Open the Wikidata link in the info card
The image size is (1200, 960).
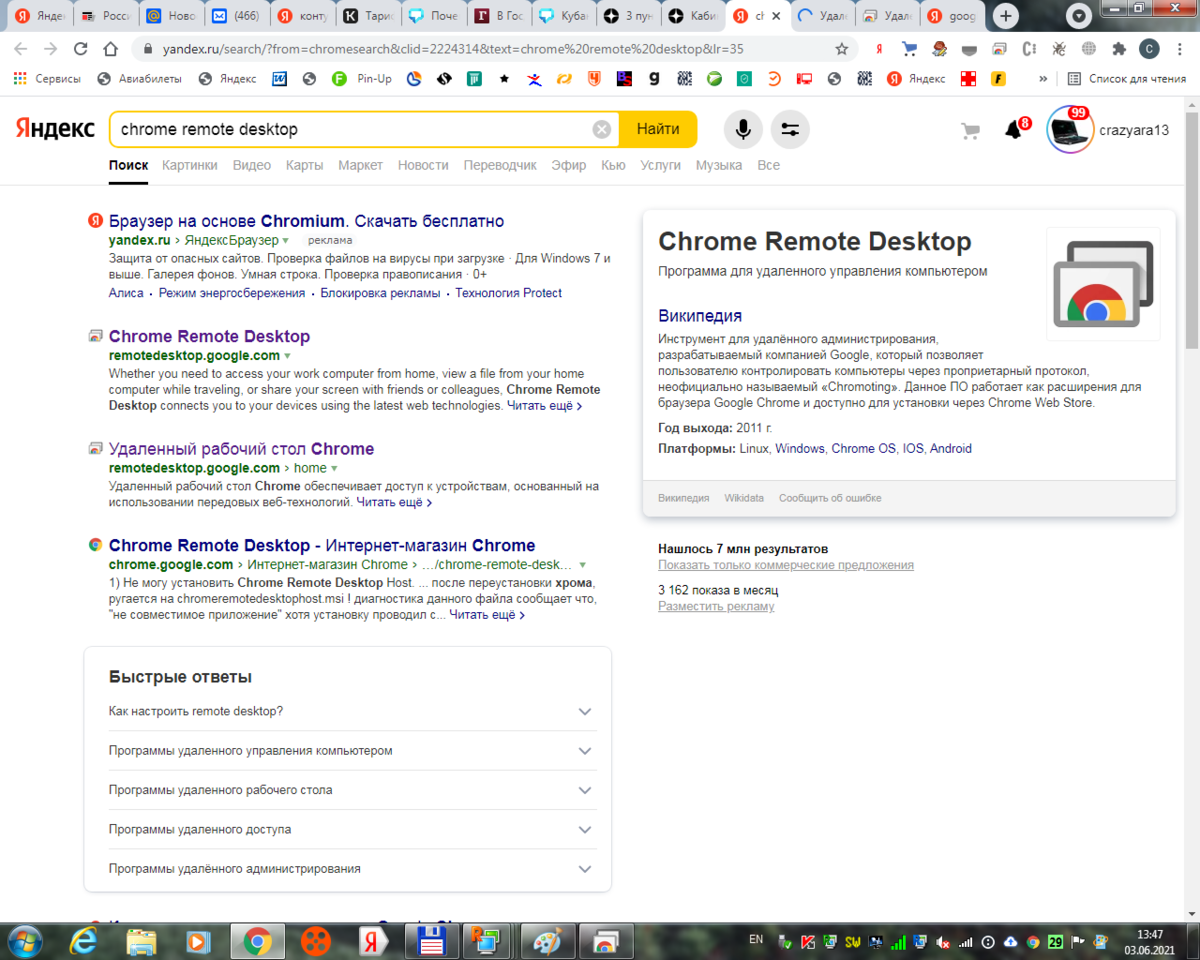pyautogui.click(x=744, y=498)
